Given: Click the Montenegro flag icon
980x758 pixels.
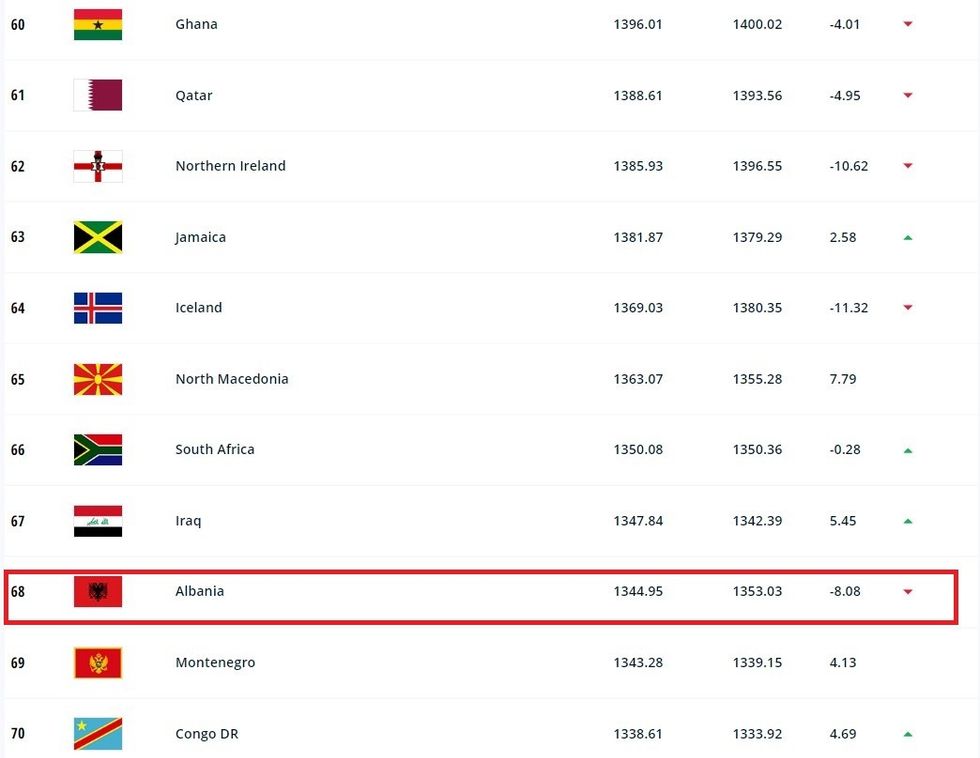Looking at the screenshot, I should 98,663.
